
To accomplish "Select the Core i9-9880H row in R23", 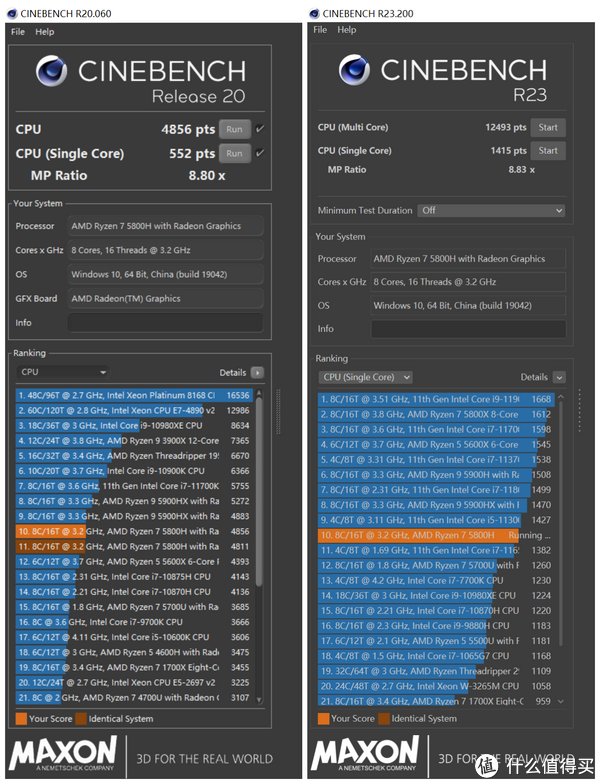I will click(x=436, y=626).
